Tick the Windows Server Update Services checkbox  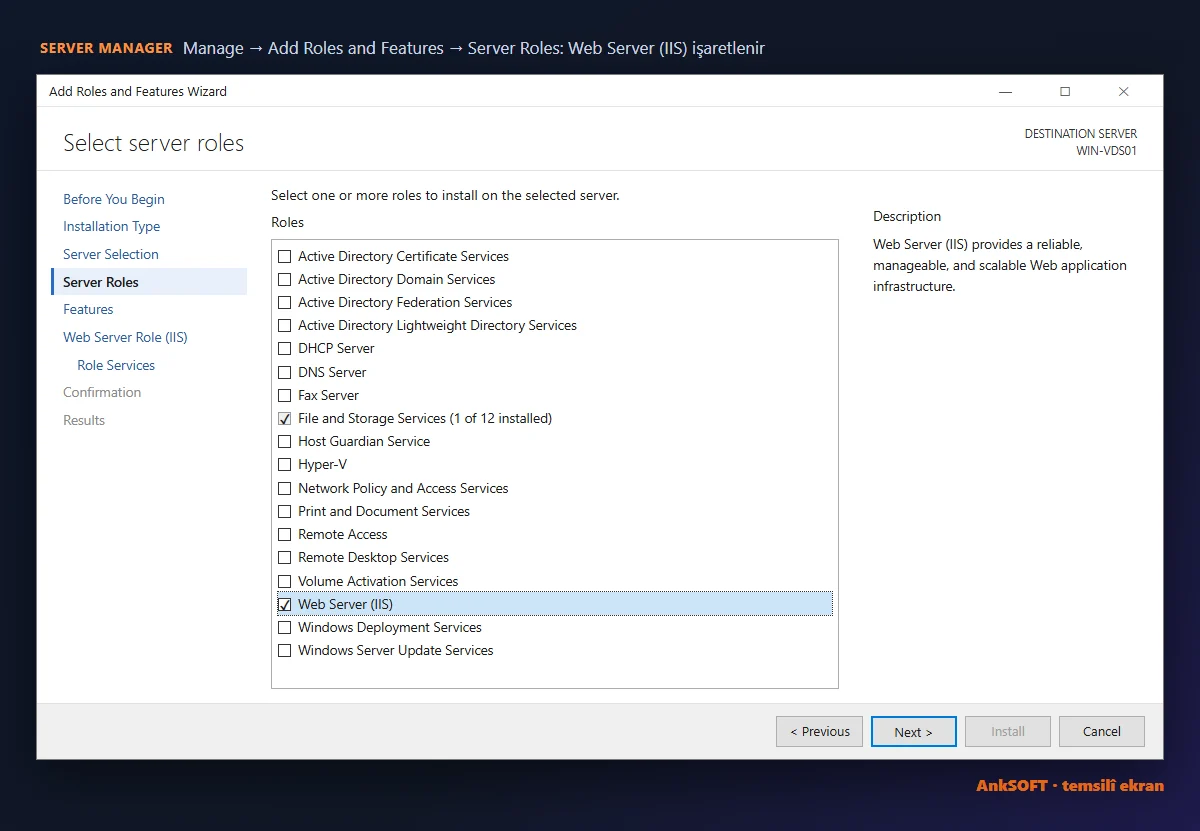click(x=285, y=651)
